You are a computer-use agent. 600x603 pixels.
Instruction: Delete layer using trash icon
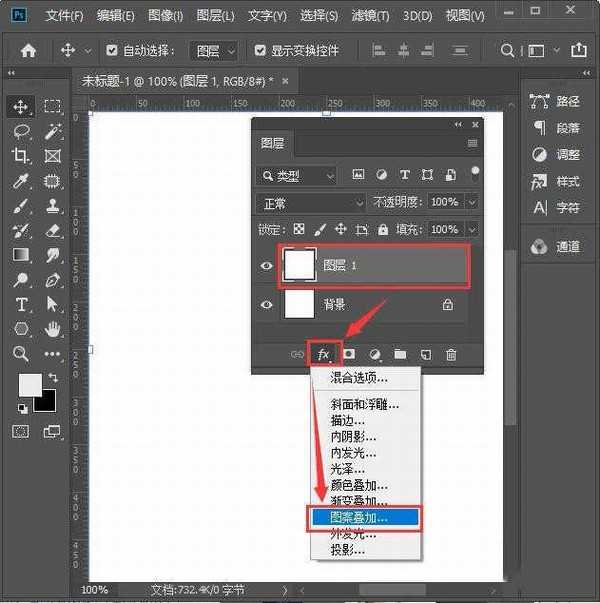(451, 354)
